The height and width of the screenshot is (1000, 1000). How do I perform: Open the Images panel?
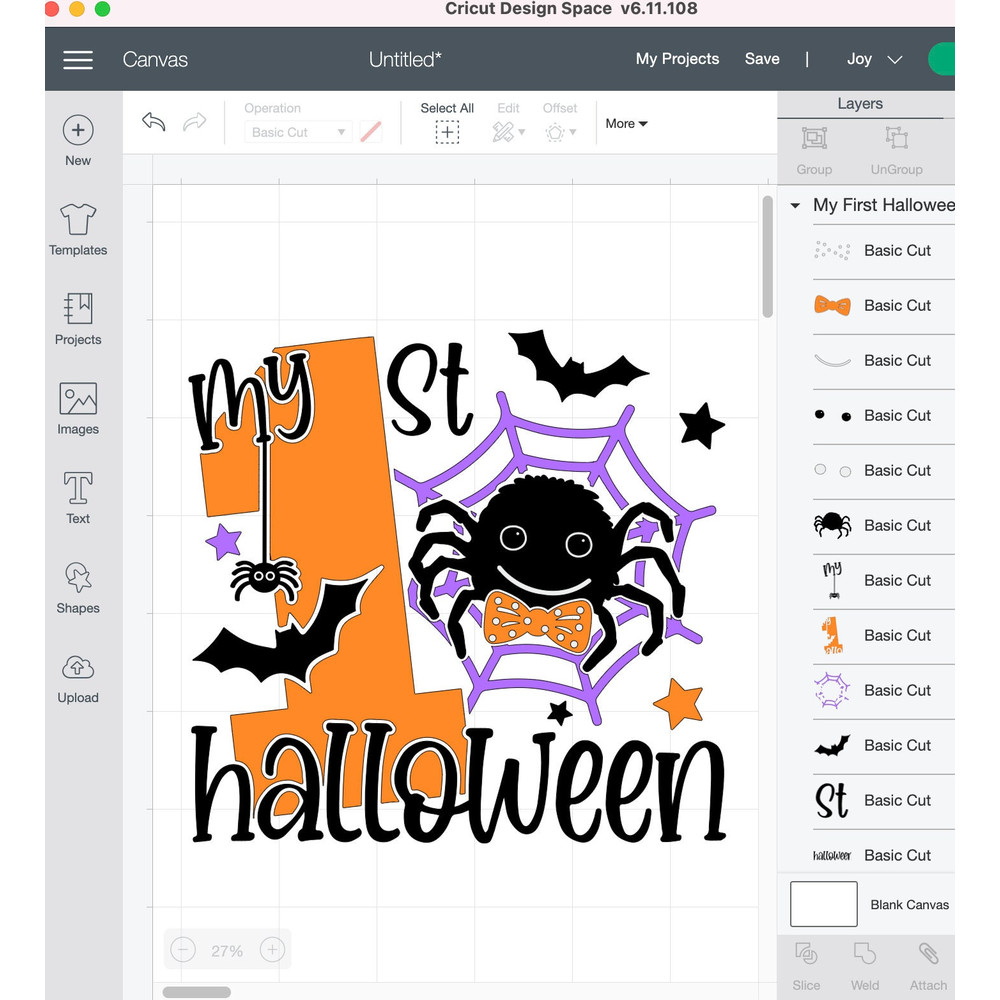point(78,408)
